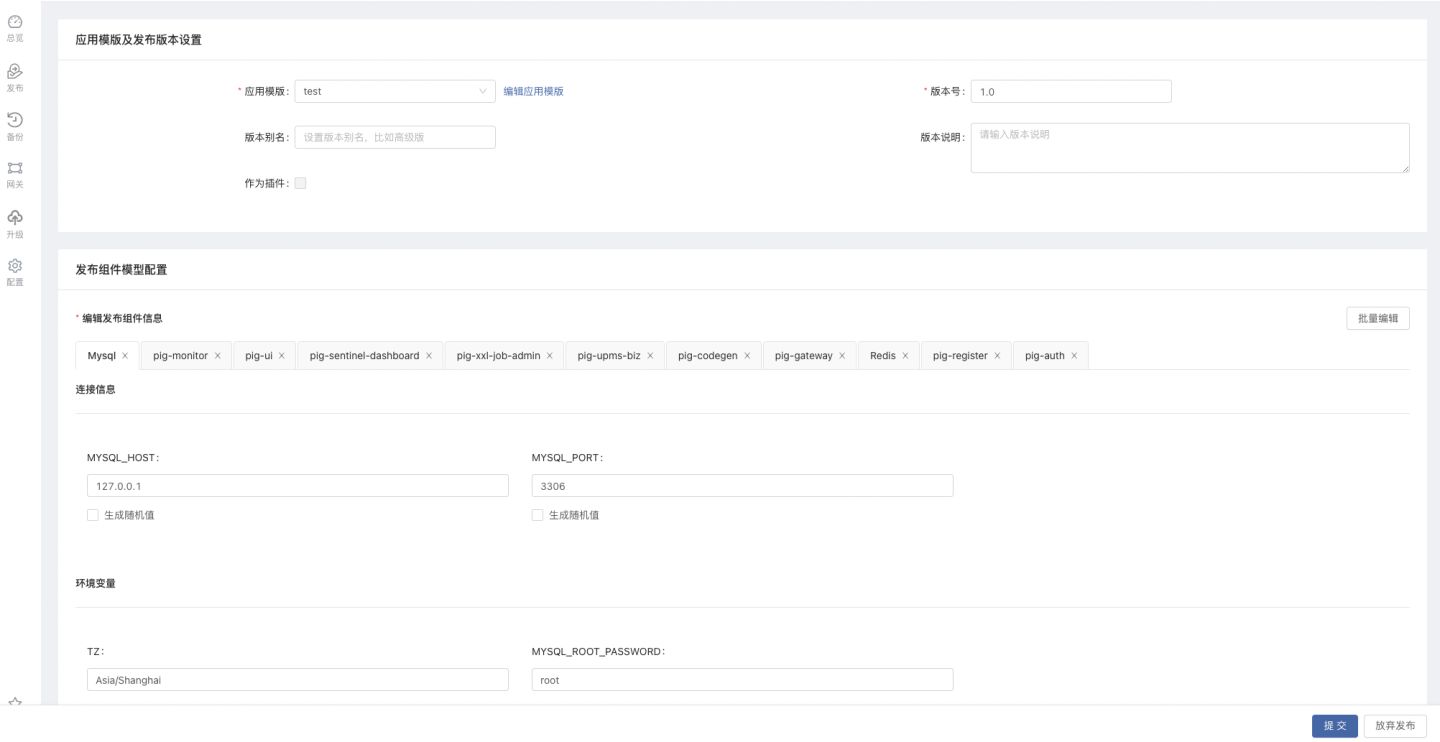Viewport: 1440px width, 742px height.
Task: Close the pig-auth tab with its x
Action: click(x=1074, y=356)
